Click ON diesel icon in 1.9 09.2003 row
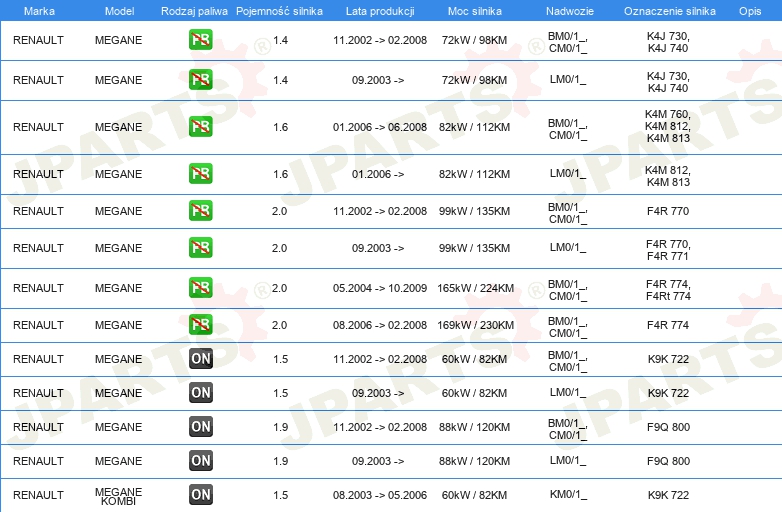Image resolution: width=782 pixels, height=512 pixels. [x=200, y=460]
